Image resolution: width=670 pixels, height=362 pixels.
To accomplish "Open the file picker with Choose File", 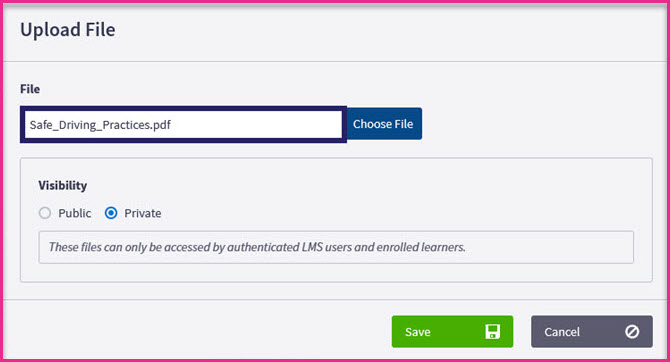I will tap(384, 124).
